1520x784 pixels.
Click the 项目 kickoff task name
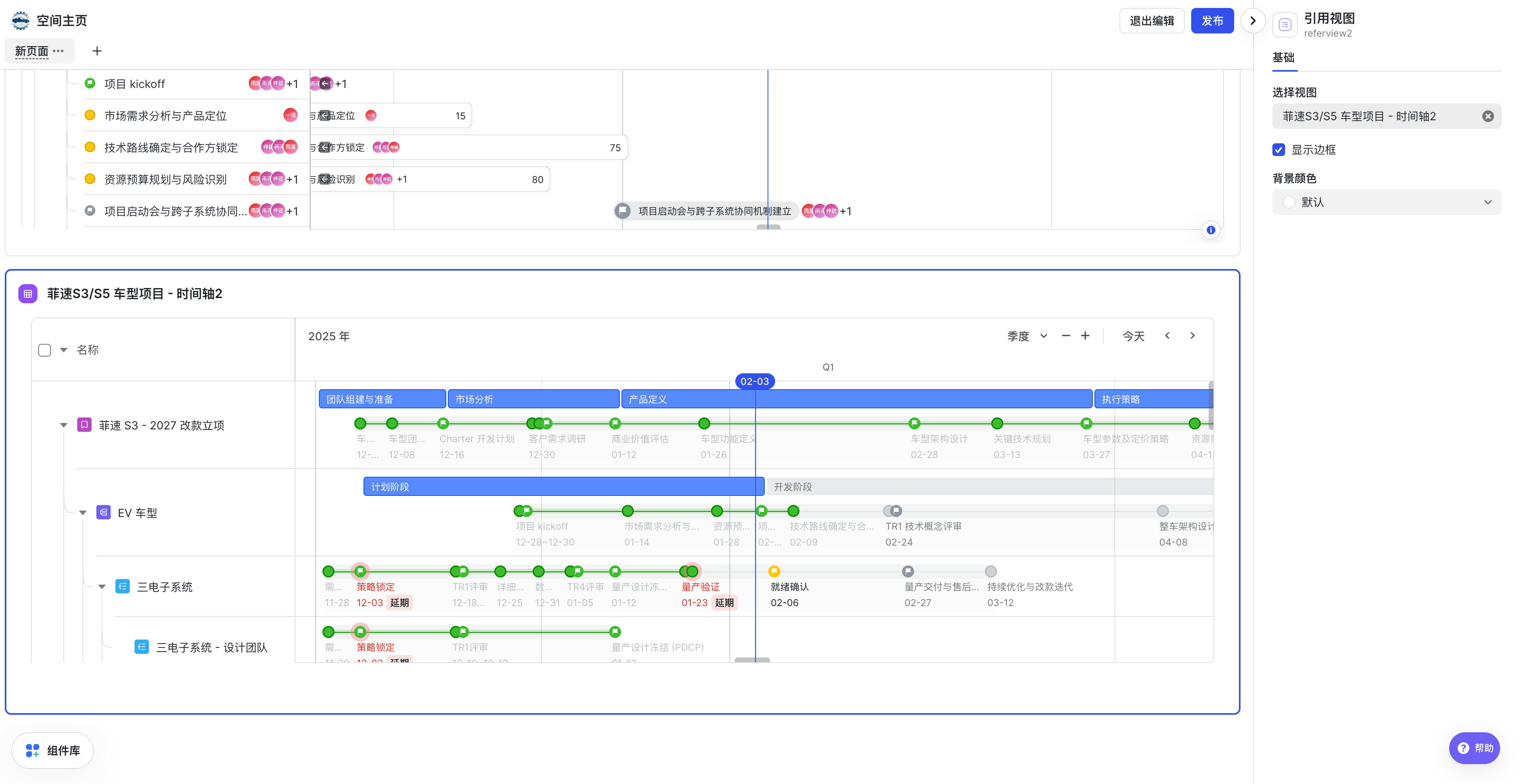[135, 84]
